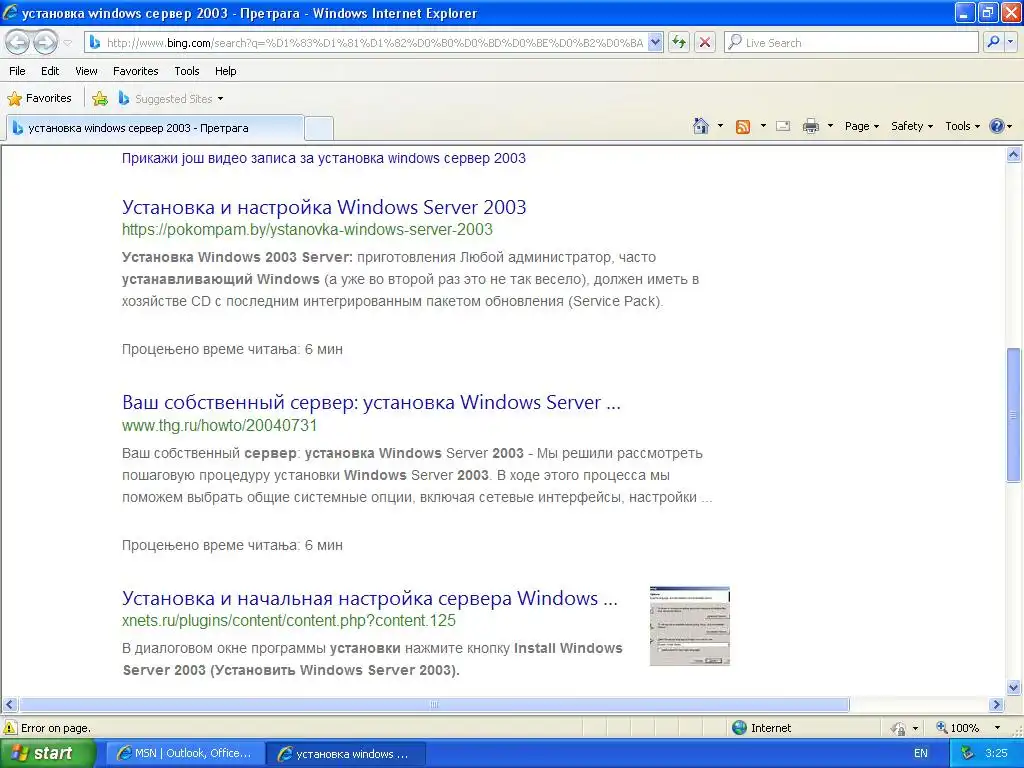Open Ваш собственный сервер result link
The width and height of the screenshot is (1024, 768).
[371, 402]
